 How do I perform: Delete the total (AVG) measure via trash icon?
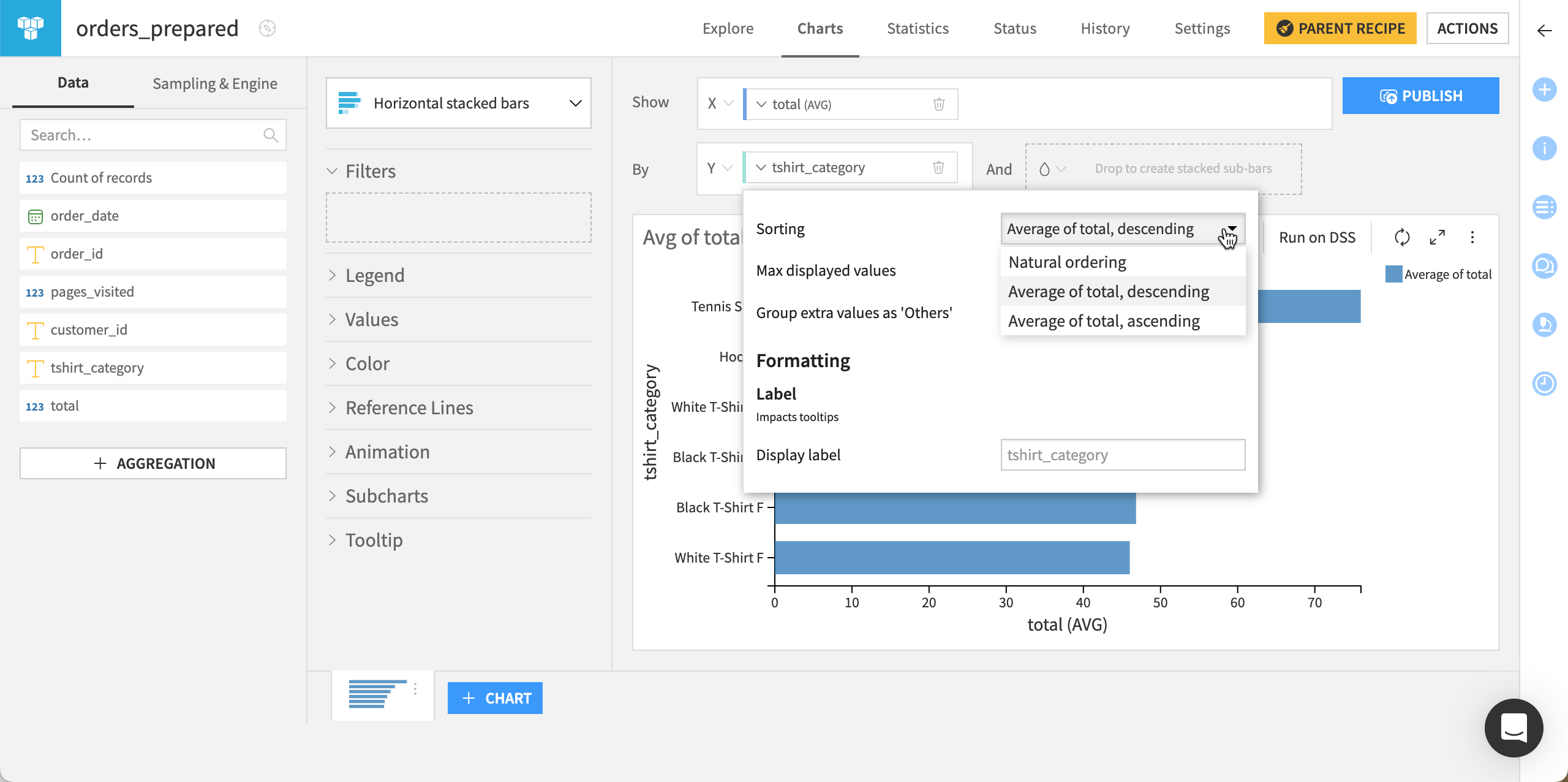[939, 104]
